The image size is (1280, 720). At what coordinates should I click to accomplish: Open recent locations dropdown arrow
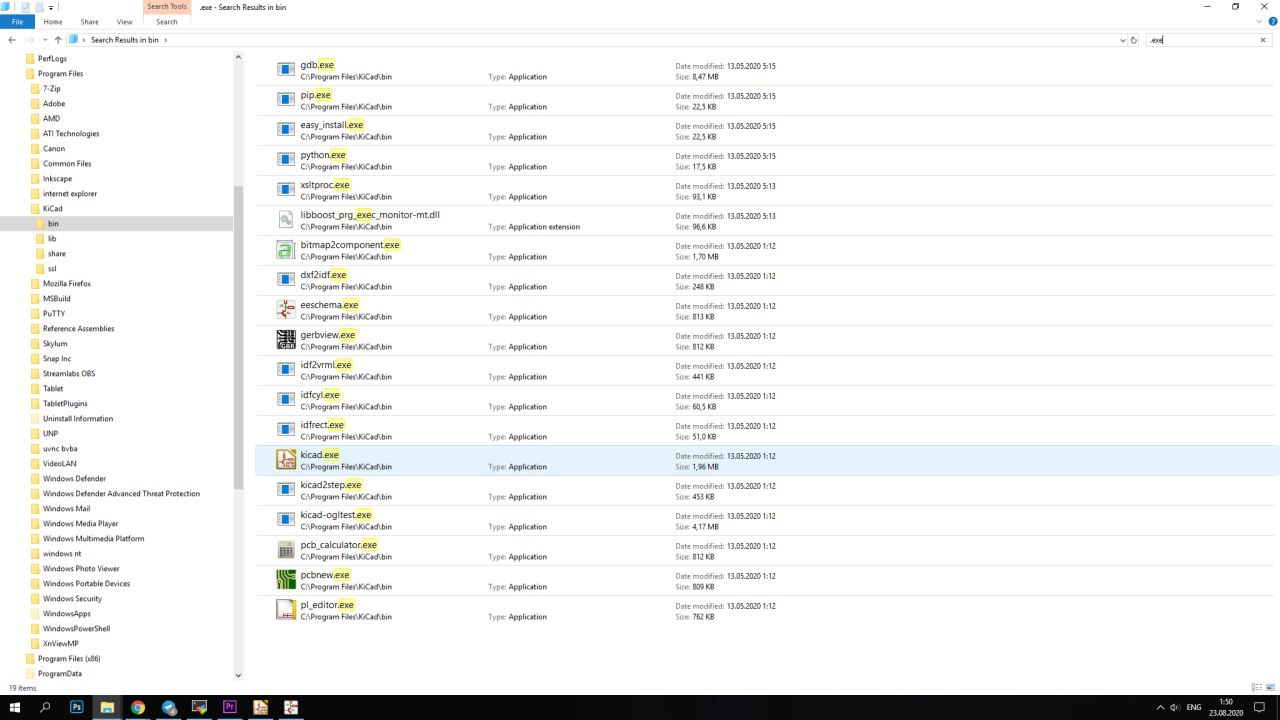tap(45, 40)
